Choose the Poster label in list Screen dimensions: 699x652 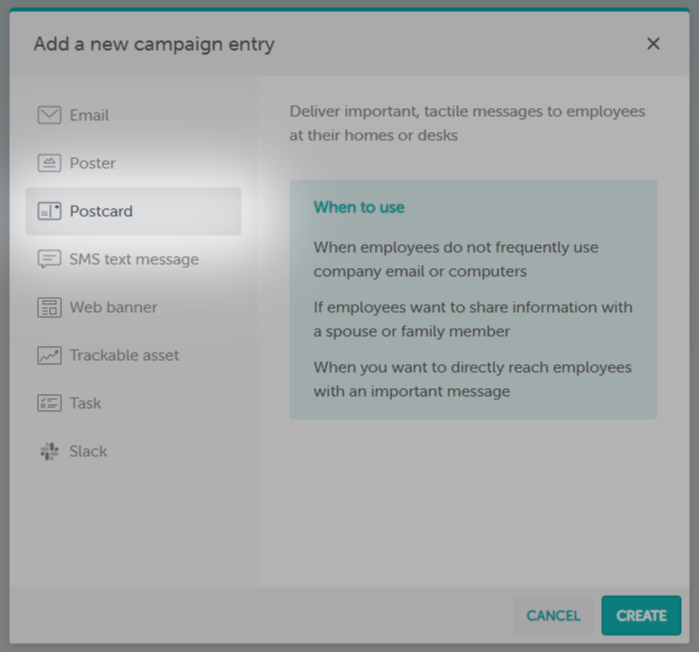(x=92, y=163)
